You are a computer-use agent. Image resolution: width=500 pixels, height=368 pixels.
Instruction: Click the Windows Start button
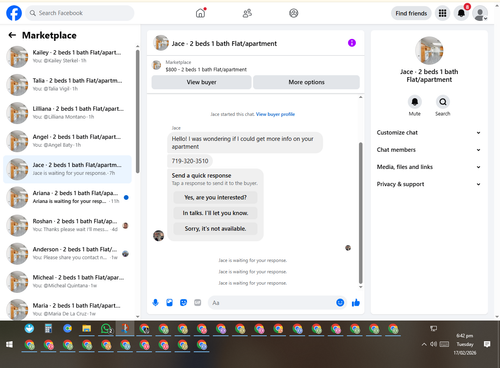(x=9, y=344)
